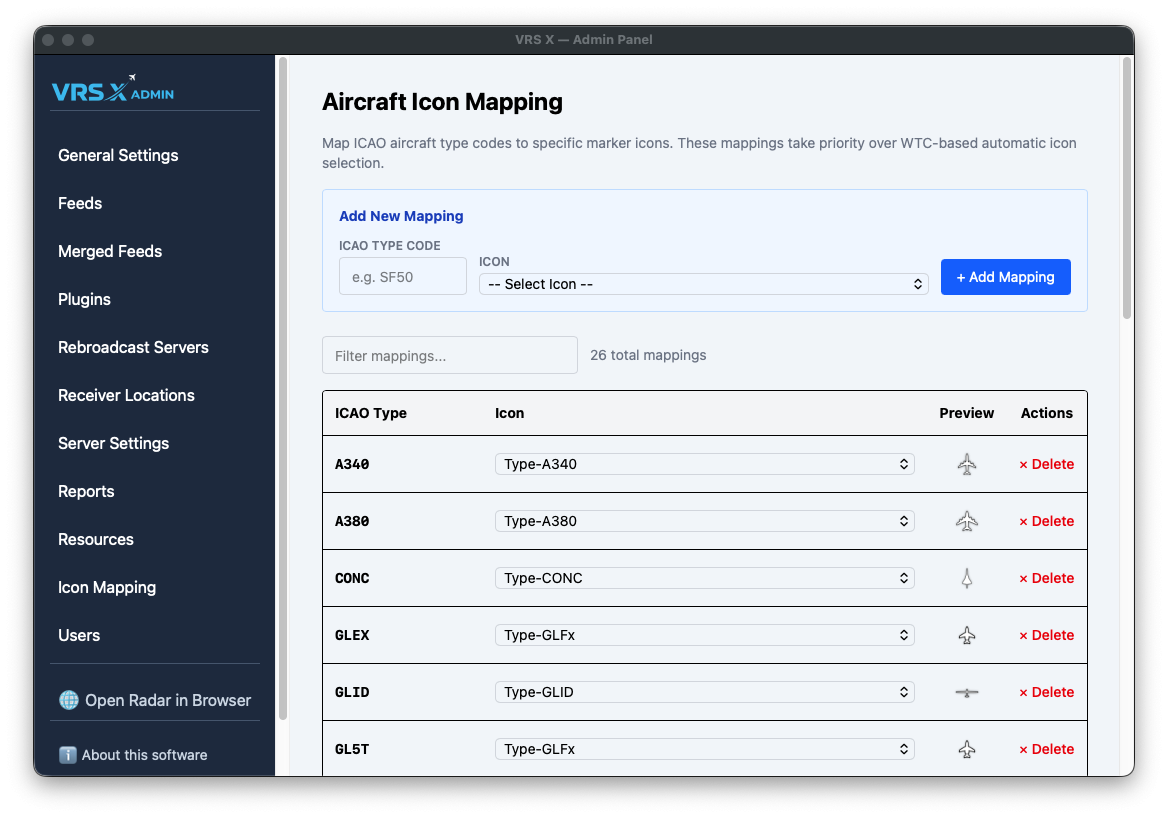Navigate to Receiver Locations
The image size is (1168, 818).
(x=126, y=395)
